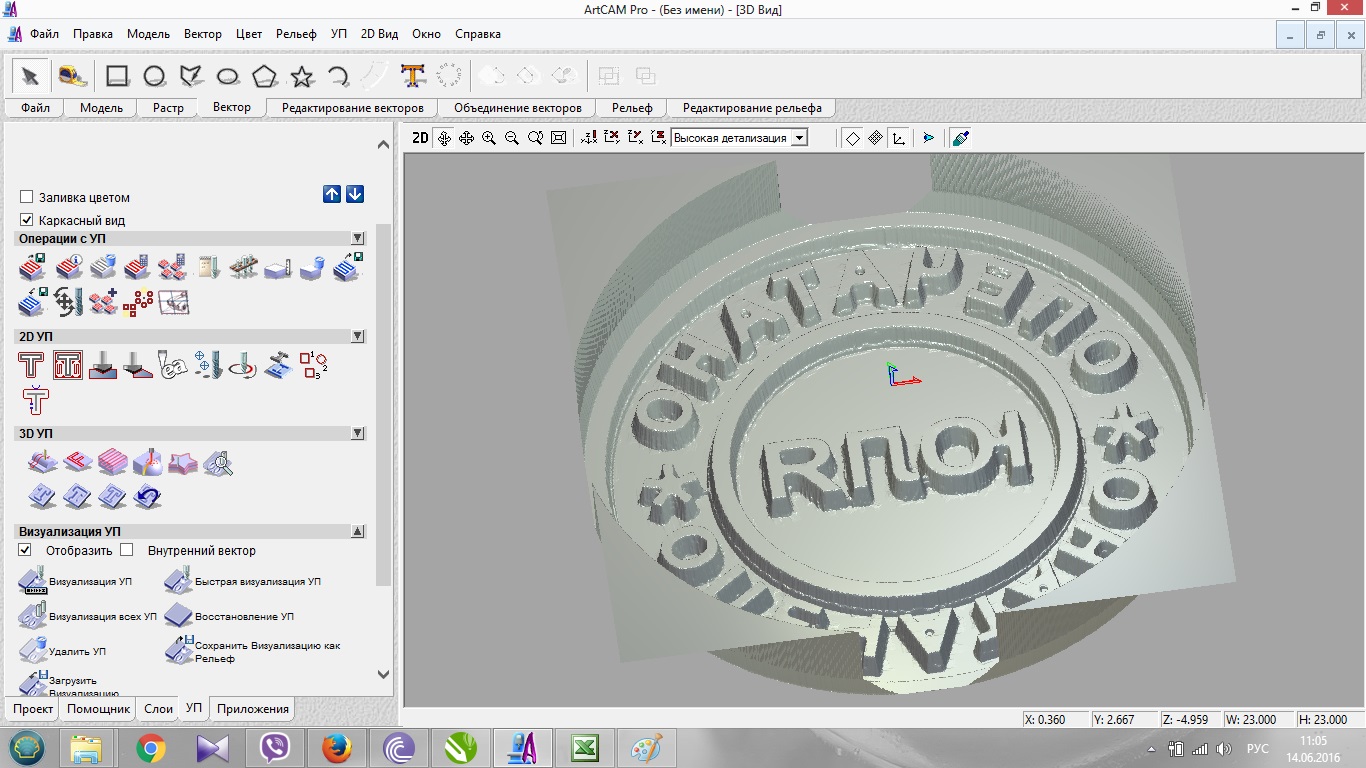Click the star shape tool
The image size is (1366, 768).
[x=302, y=76]
